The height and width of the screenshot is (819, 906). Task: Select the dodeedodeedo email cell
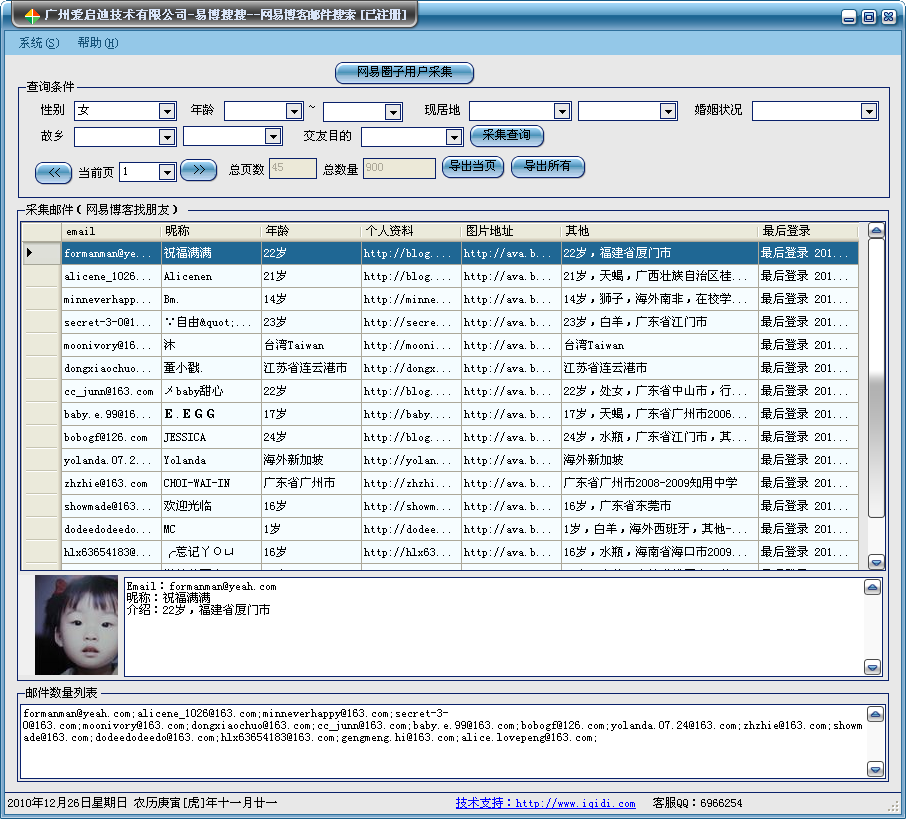(111, 529)
